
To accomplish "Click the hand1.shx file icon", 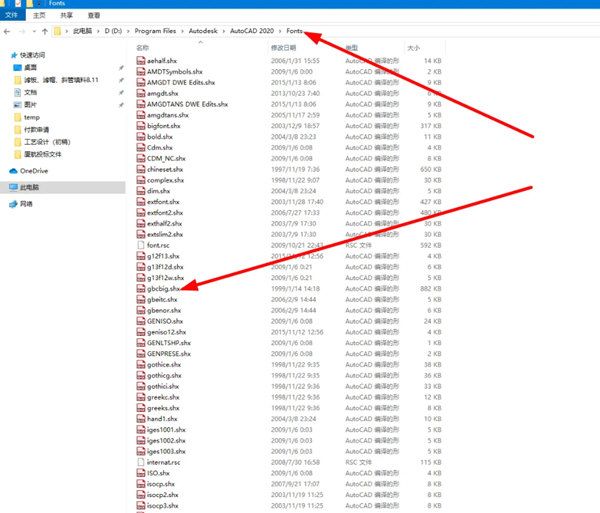I will [141, 419].
